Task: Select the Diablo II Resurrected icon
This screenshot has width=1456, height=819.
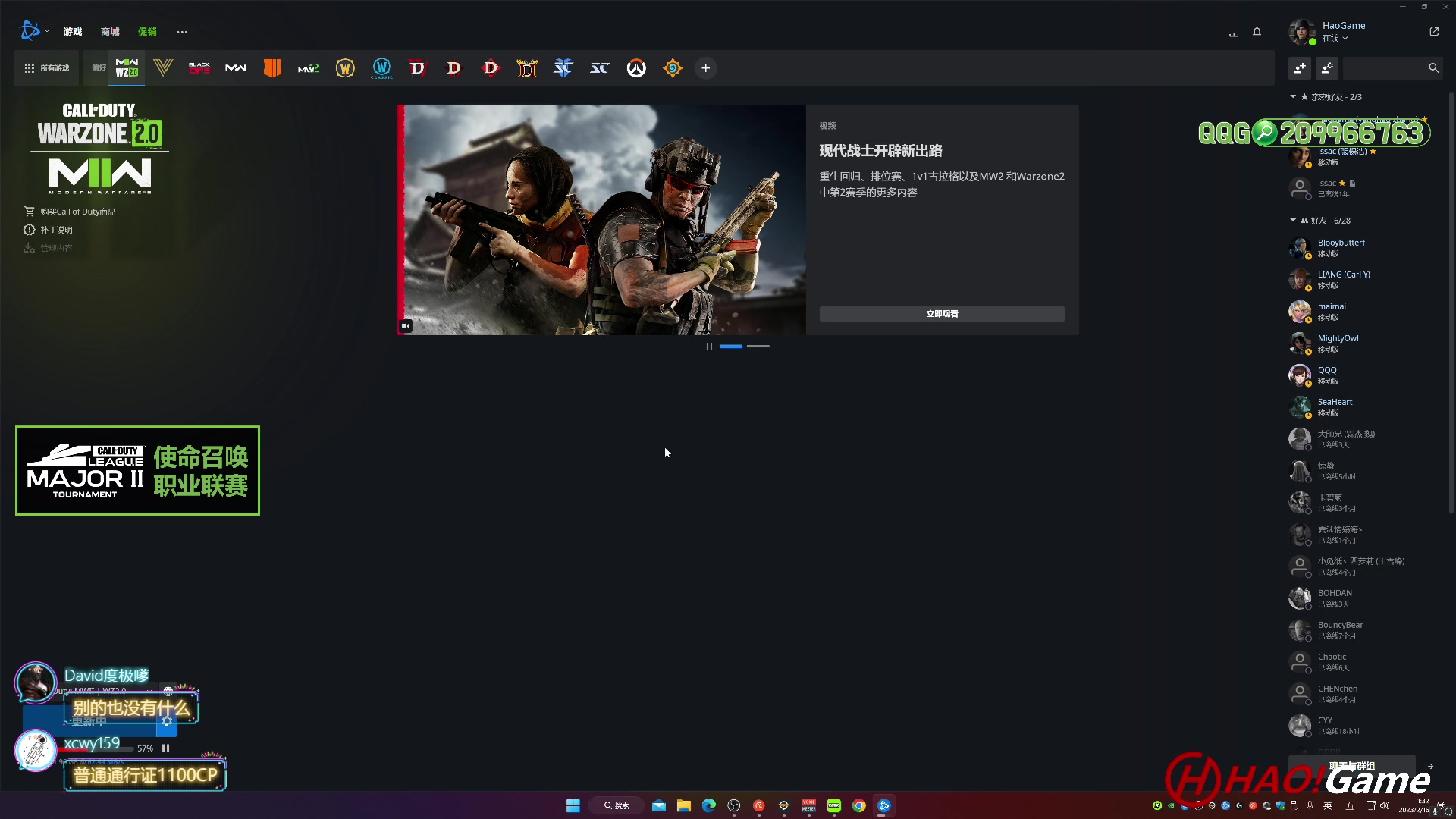Action: pos(527,68)
